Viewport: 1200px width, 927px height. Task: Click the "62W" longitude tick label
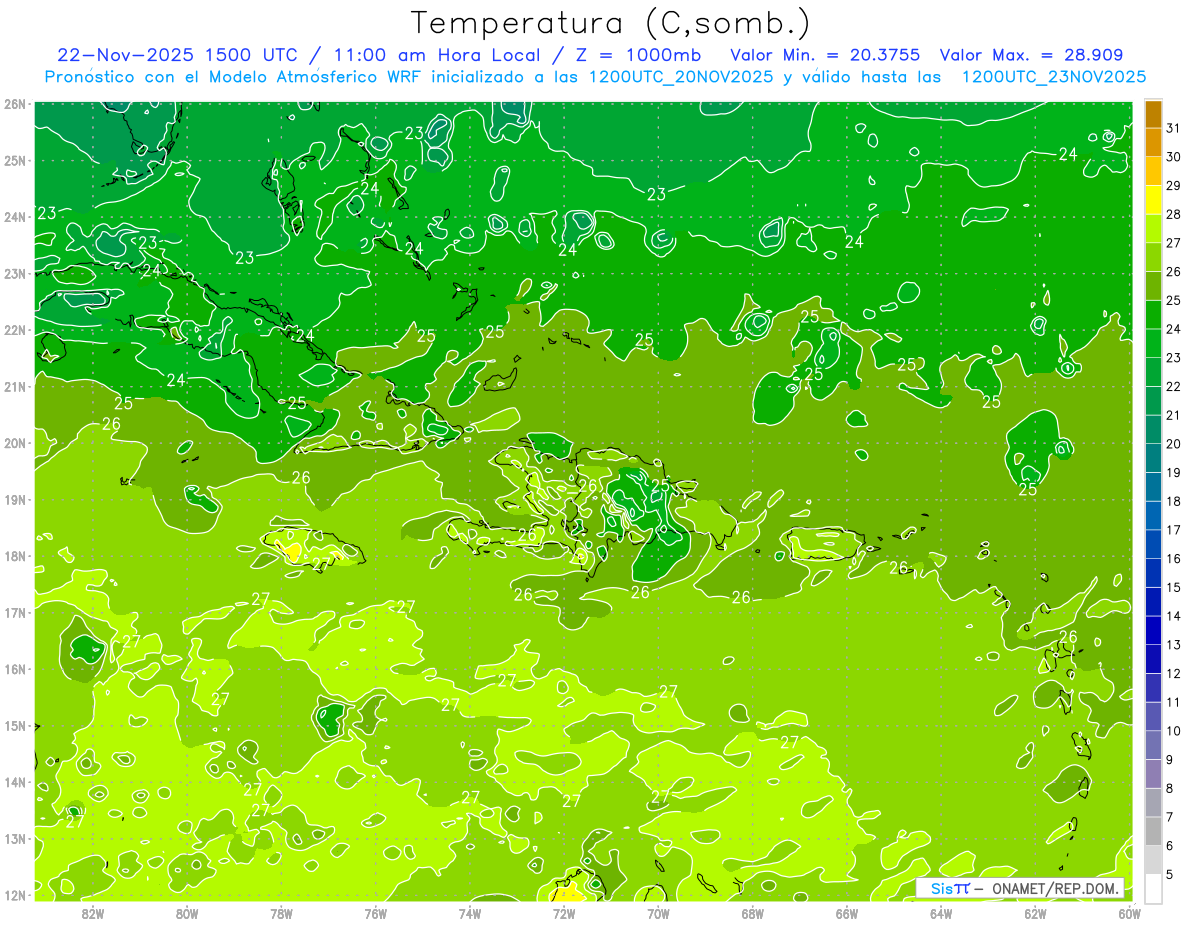pos(1036,912)
